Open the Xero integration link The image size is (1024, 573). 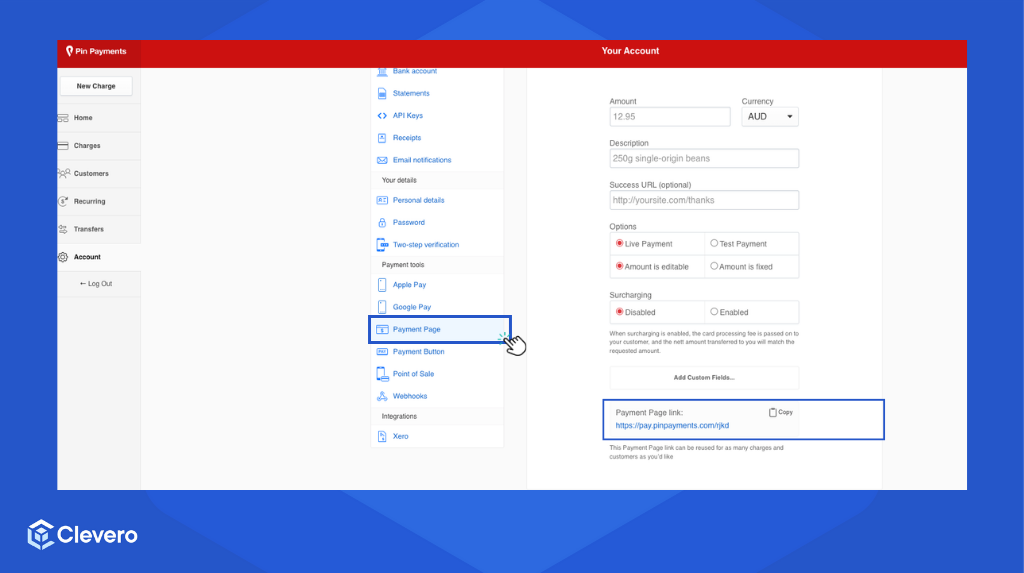pos(400,436)
